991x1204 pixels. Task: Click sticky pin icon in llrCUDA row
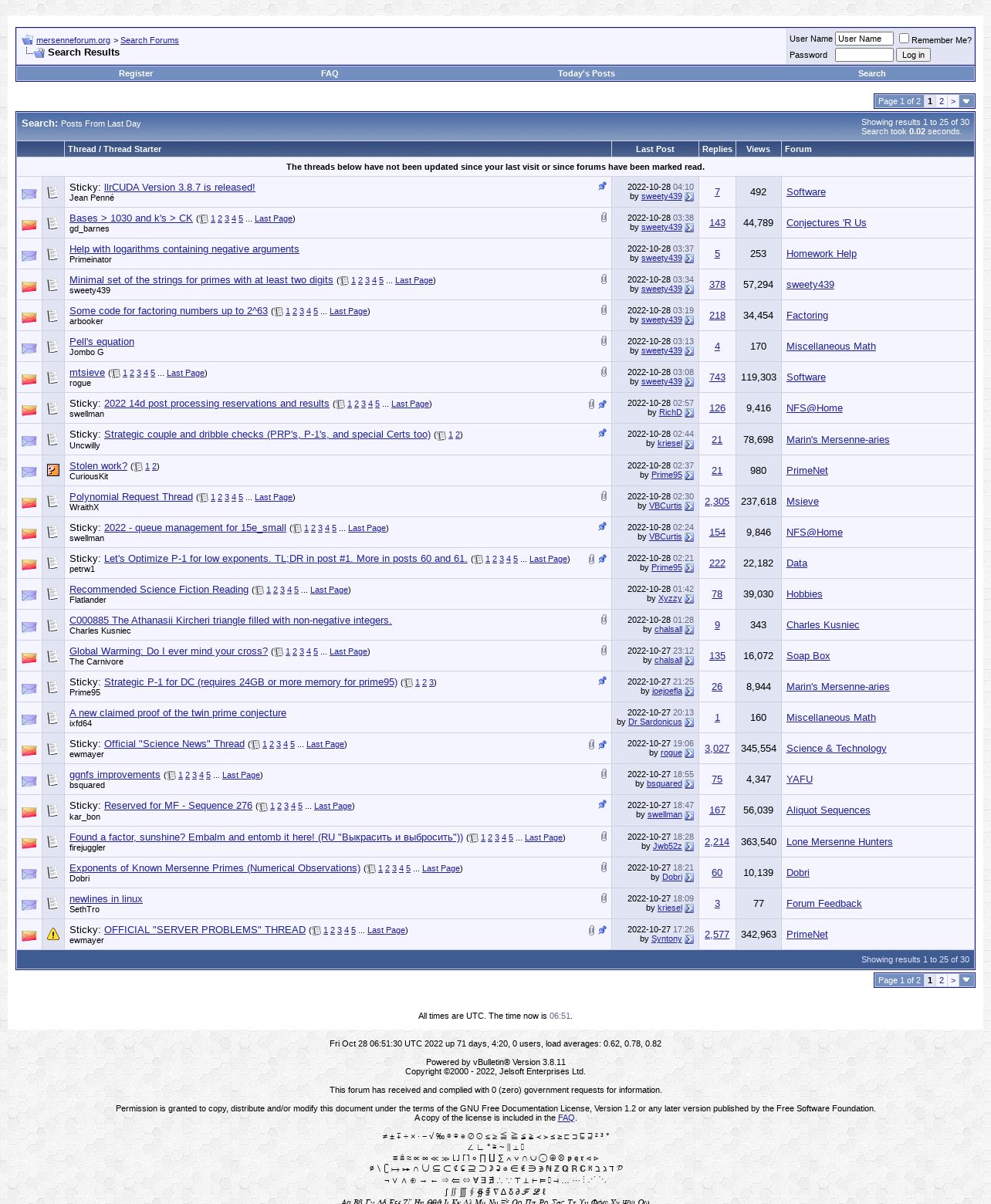tap(603, 186)
